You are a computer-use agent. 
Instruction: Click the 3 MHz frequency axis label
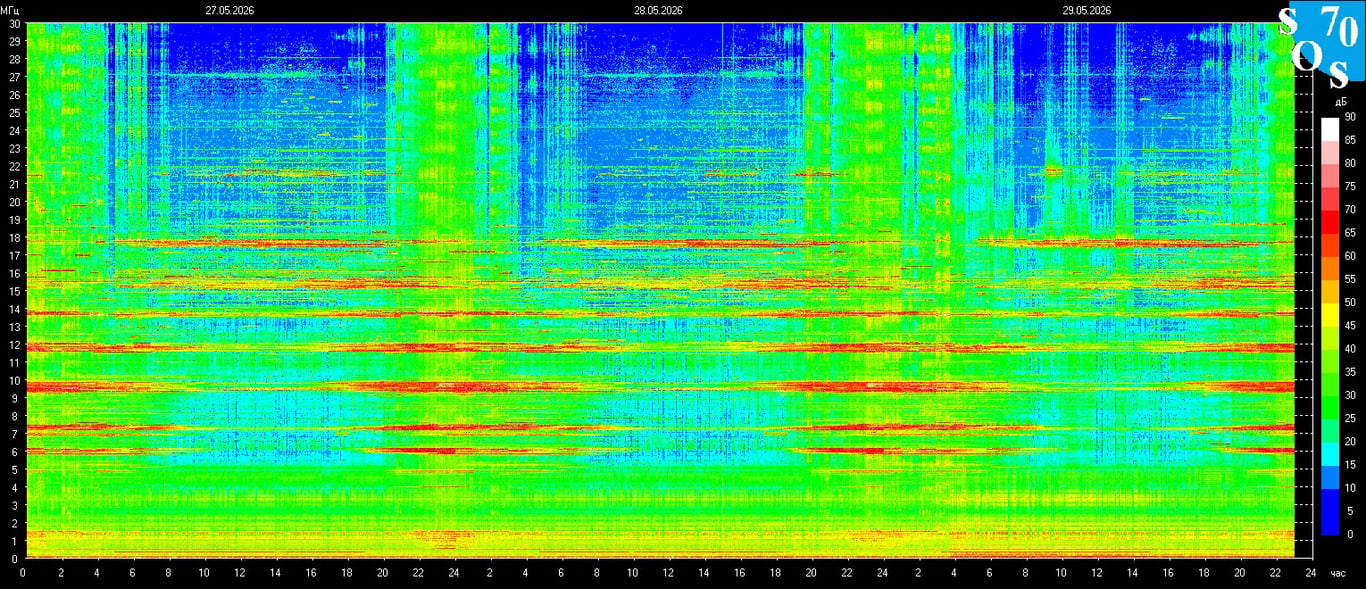tap(15, 505)
